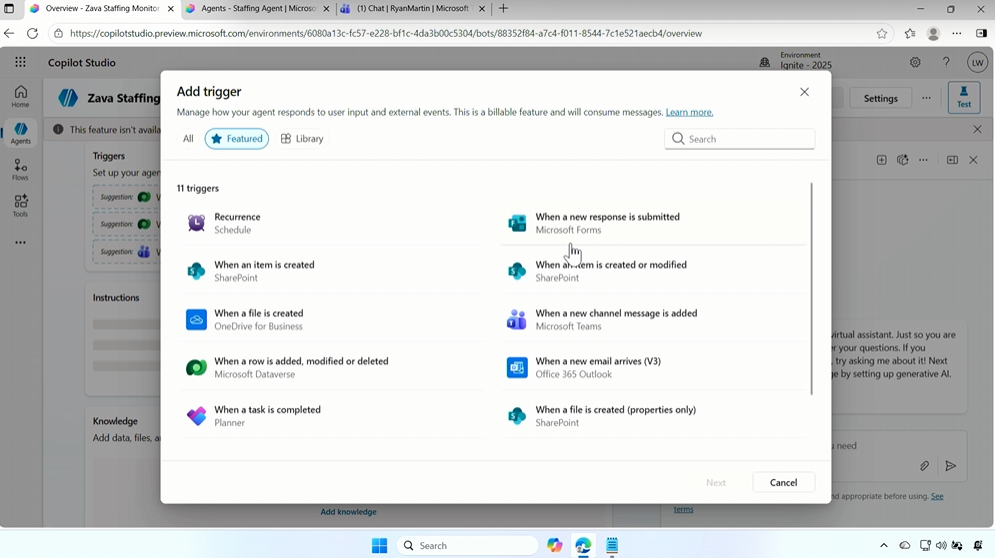Viewport: 995px width, 558px height.
Task: Dismiss the feature notification banner
Action: 977,130
